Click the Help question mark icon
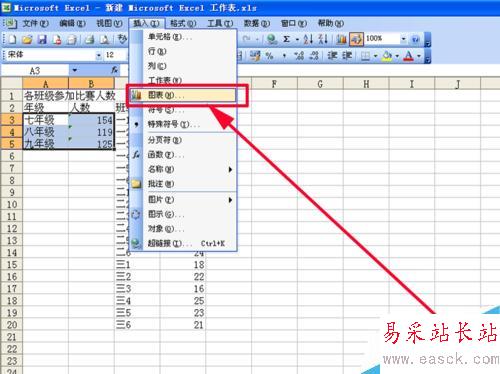This screenshot has width=500, height=374. coord(415,39)
